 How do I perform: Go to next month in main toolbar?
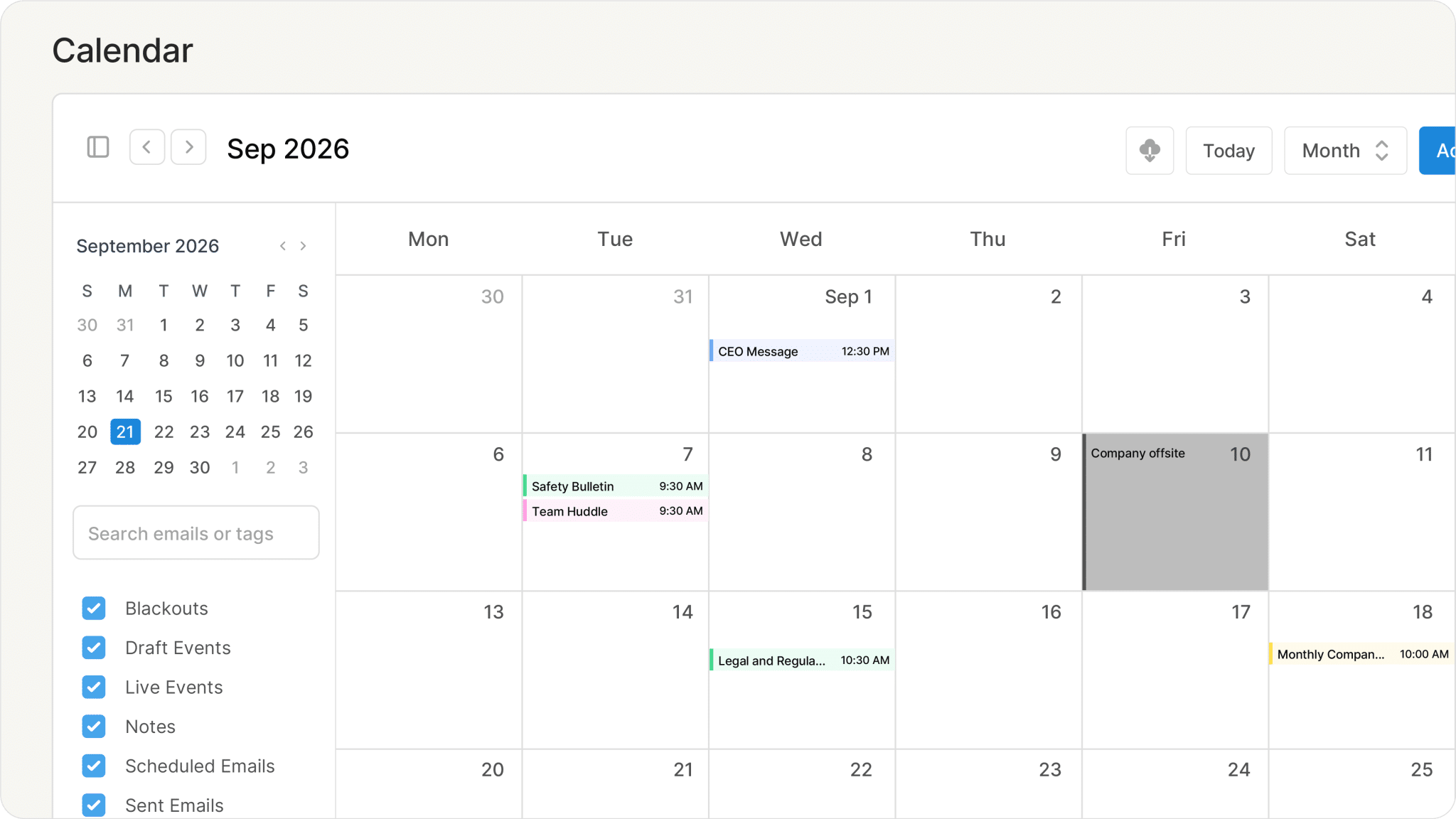(189, 147)
